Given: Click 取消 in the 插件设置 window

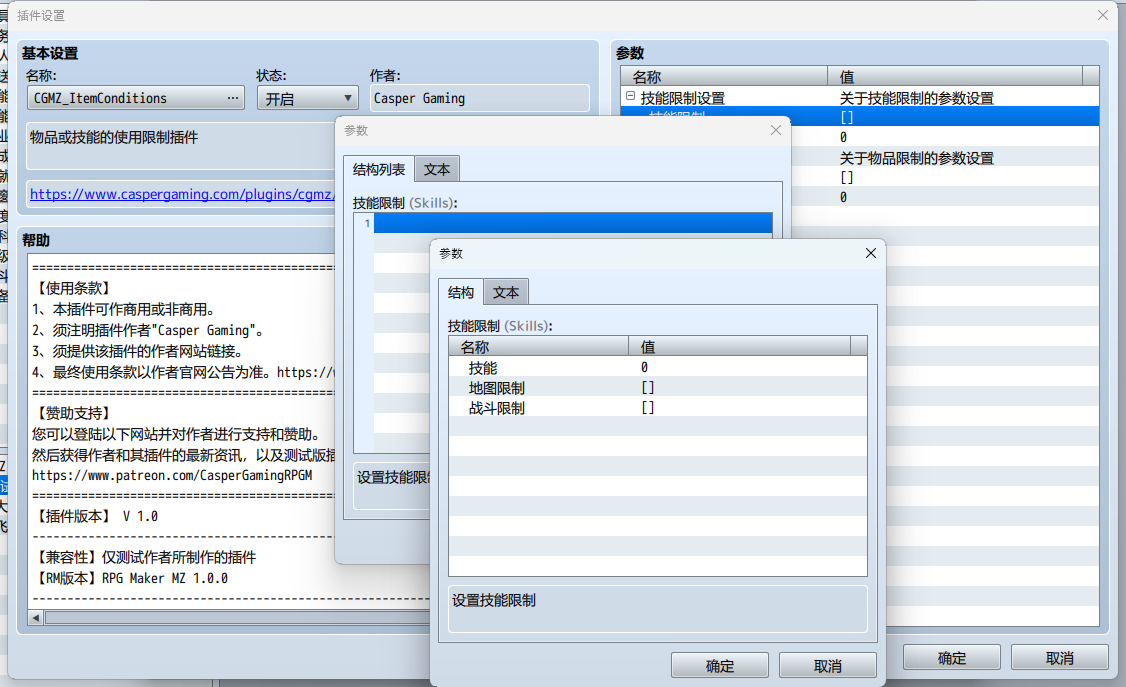Looking at the screenshot, I should 1059,658.
